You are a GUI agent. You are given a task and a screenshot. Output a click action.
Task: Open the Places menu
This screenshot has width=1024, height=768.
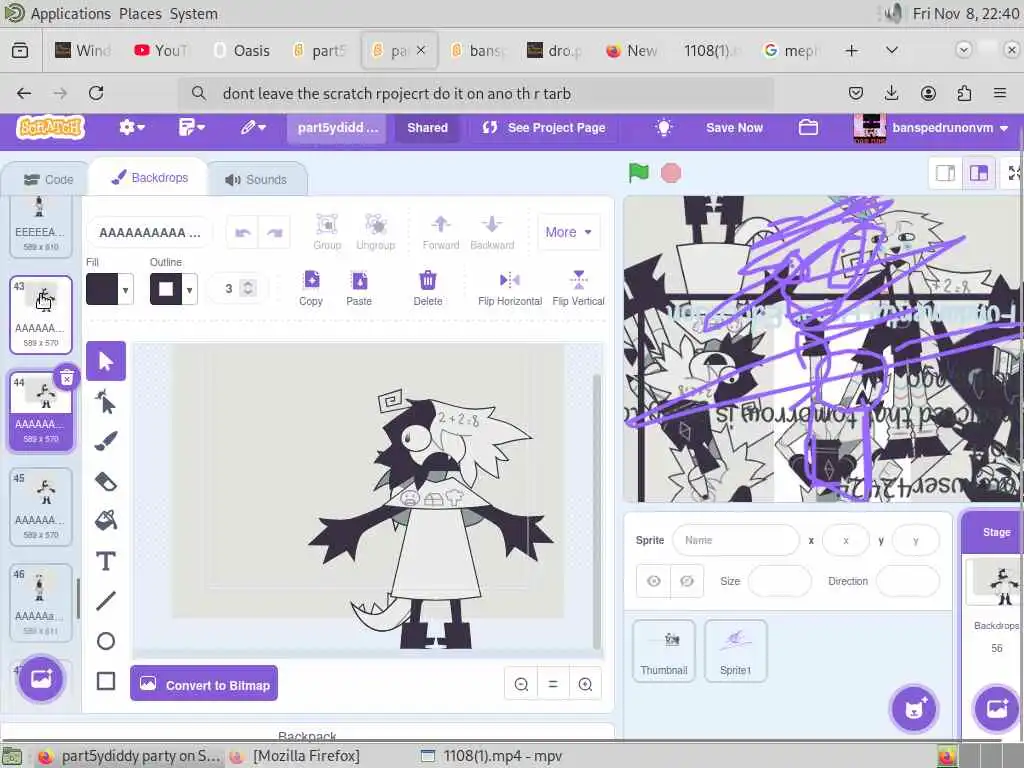pos(140,14)
